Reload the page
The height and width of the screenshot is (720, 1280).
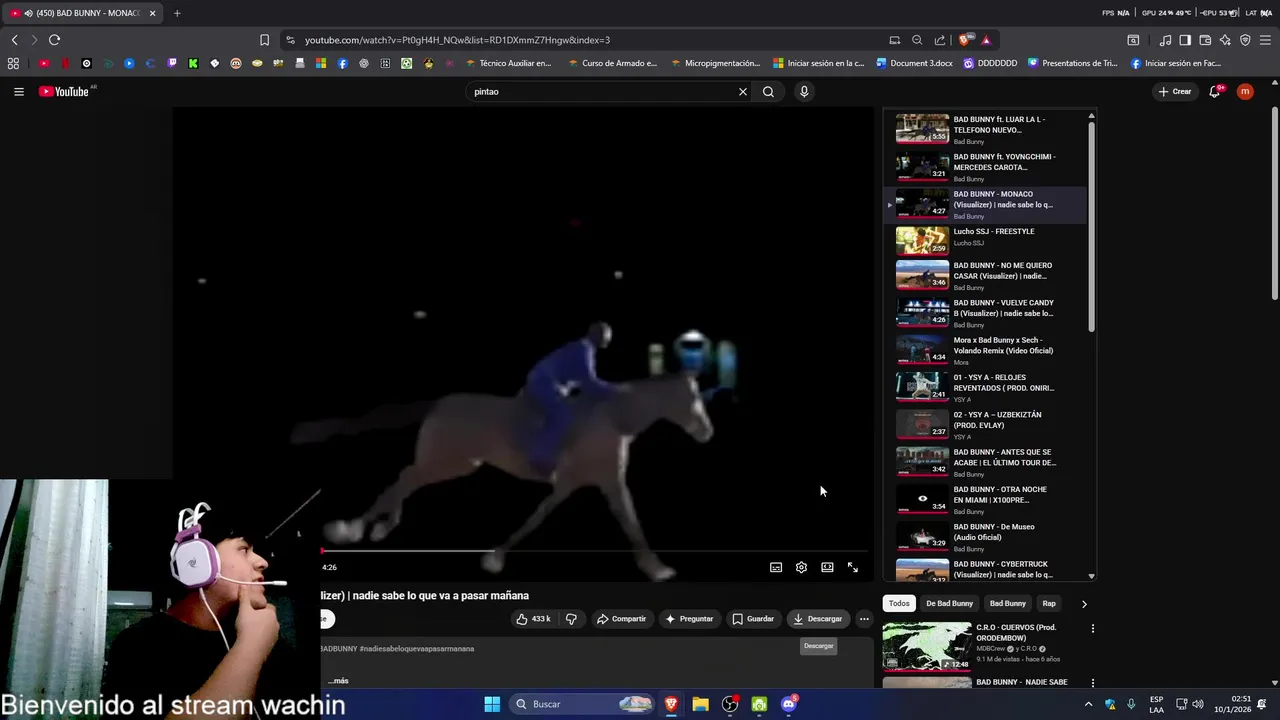[54, 40]
